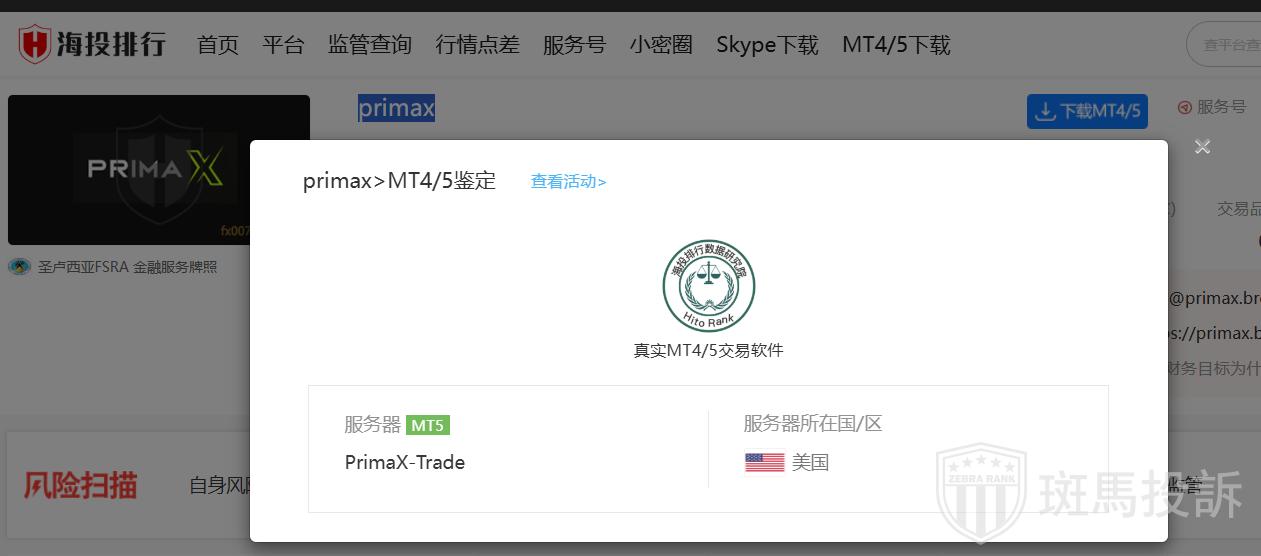Click the United States flag icon
This screenshot has height=556, width=1261.
pyautogui.click(x=764, y=463)
